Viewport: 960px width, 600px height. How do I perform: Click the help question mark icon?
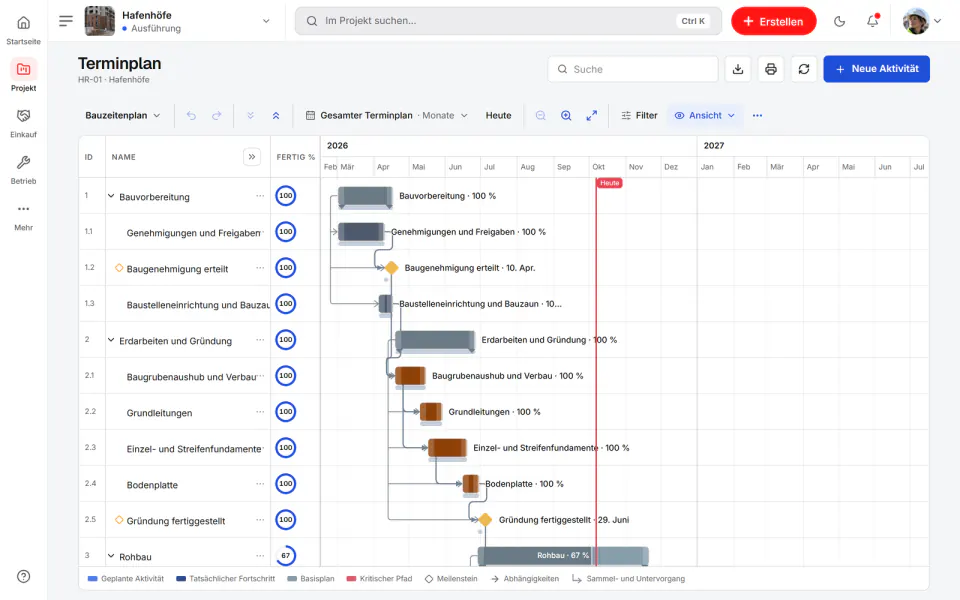point(23,576)
